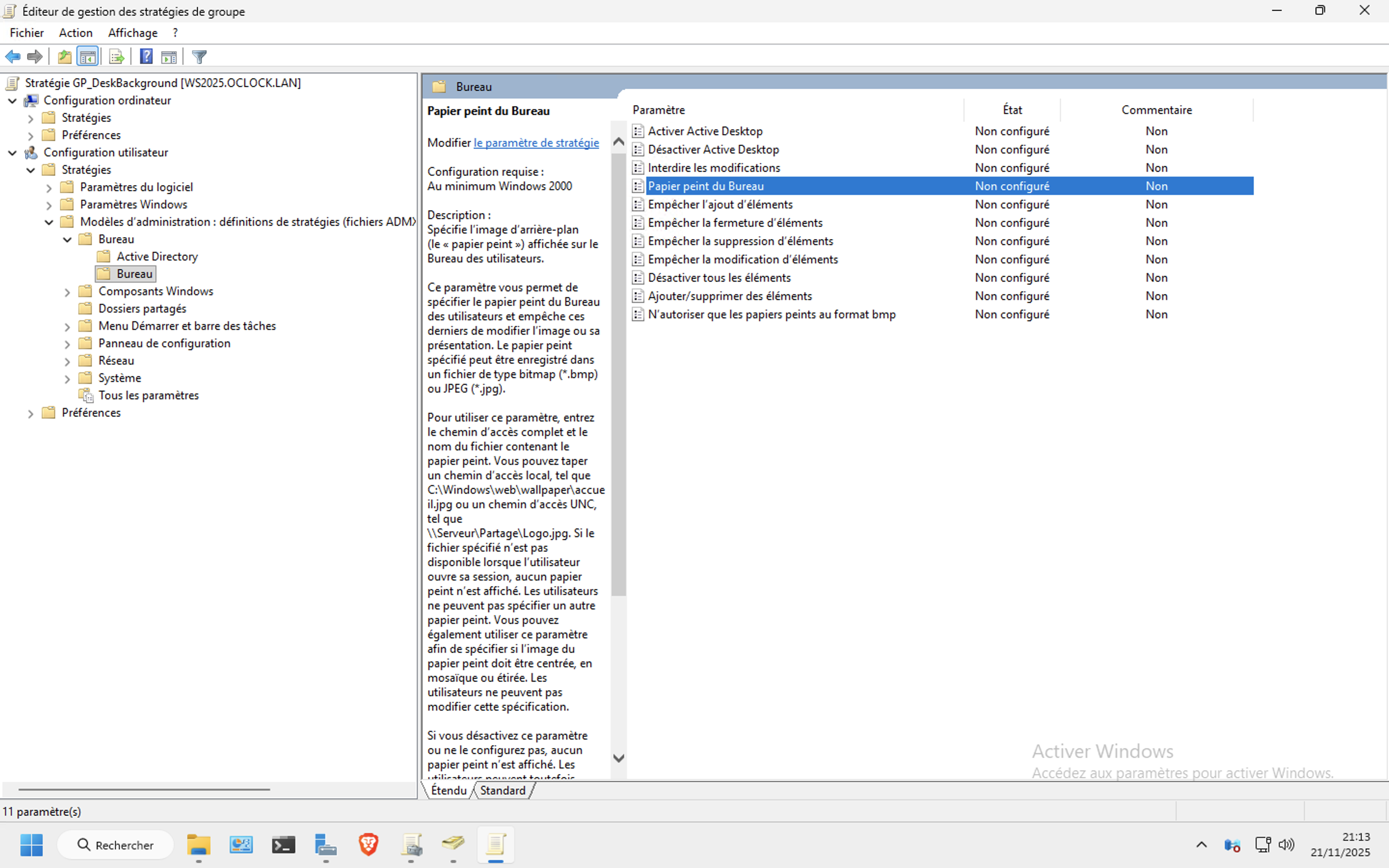Click the Export list toolbar icon
This screenshot has width=1389, height=868.
pos(117,57)
